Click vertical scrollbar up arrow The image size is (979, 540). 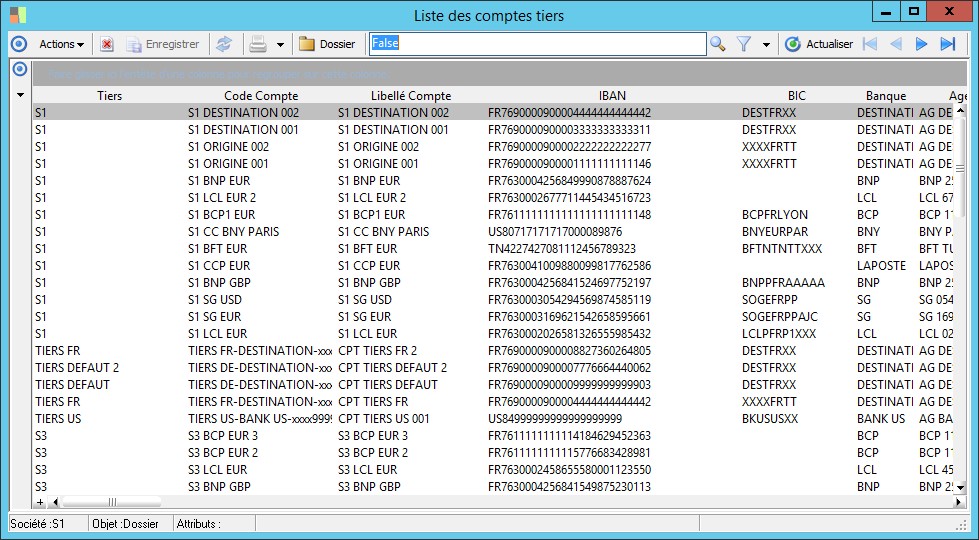[x=960, y=110]
